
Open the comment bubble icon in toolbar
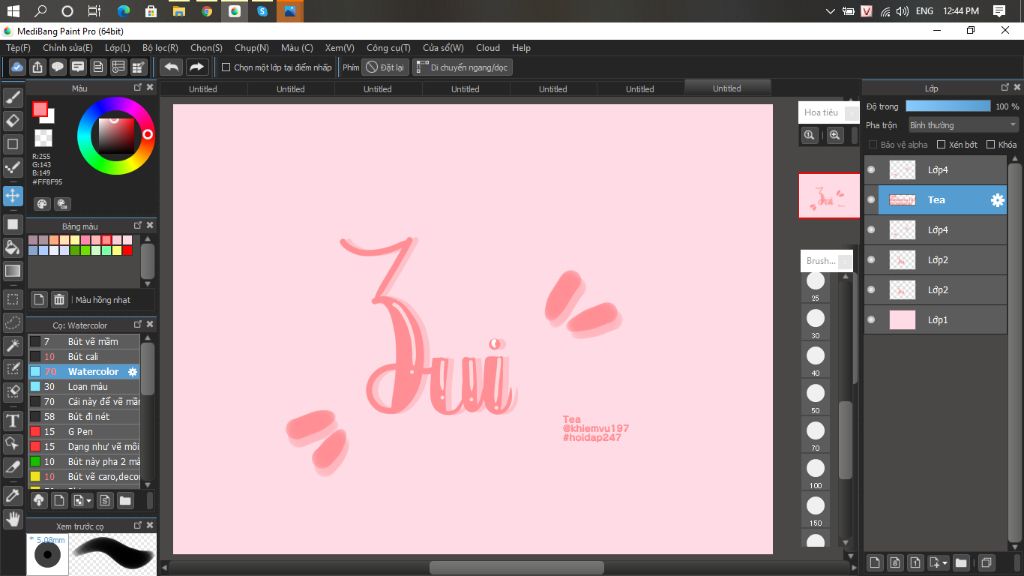point(57,67)
